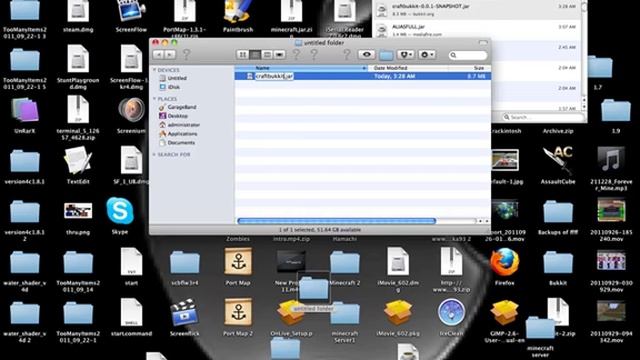
Task: Select the Bukkit folder on desktop
Action: pyautogui.click(x=558, y=263)
